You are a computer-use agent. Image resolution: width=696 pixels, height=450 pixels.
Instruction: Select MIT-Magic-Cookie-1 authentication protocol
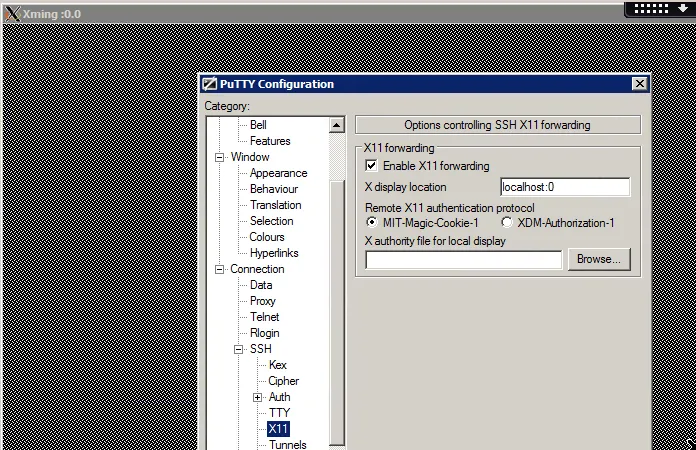[x=372, y=222]
